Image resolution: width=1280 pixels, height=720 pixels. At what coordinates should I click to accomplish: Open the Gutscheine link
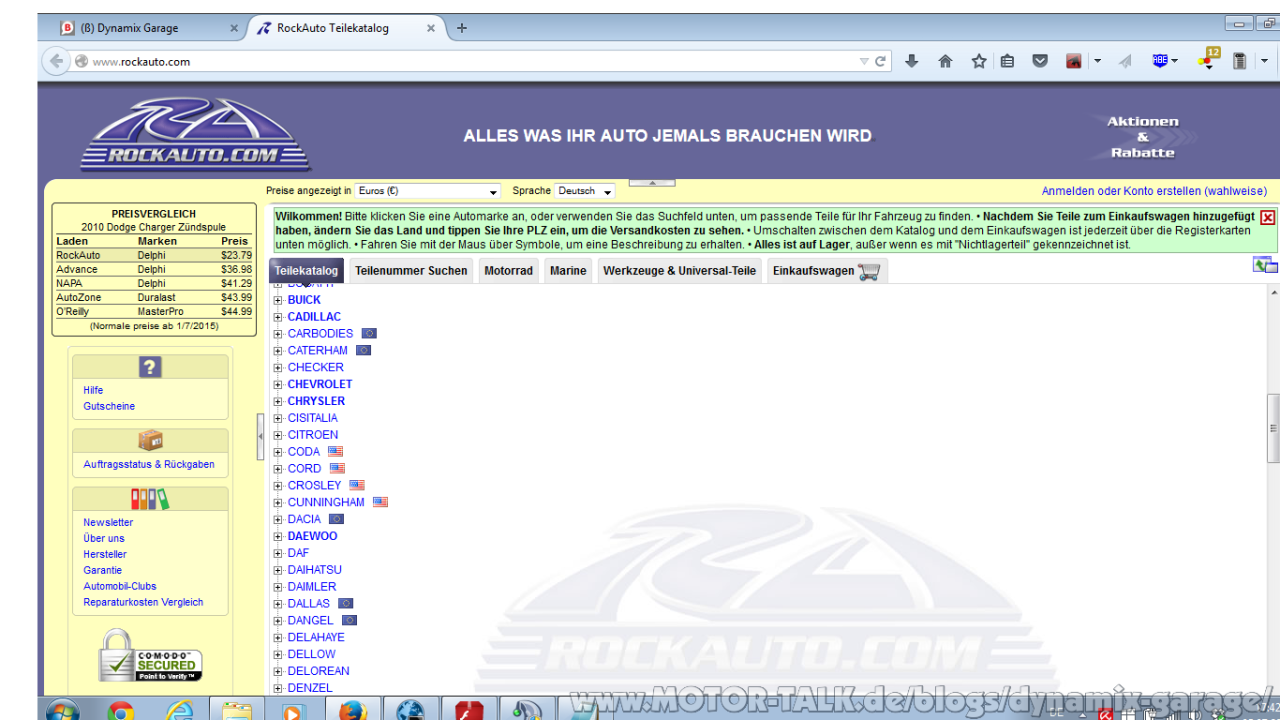109,406
